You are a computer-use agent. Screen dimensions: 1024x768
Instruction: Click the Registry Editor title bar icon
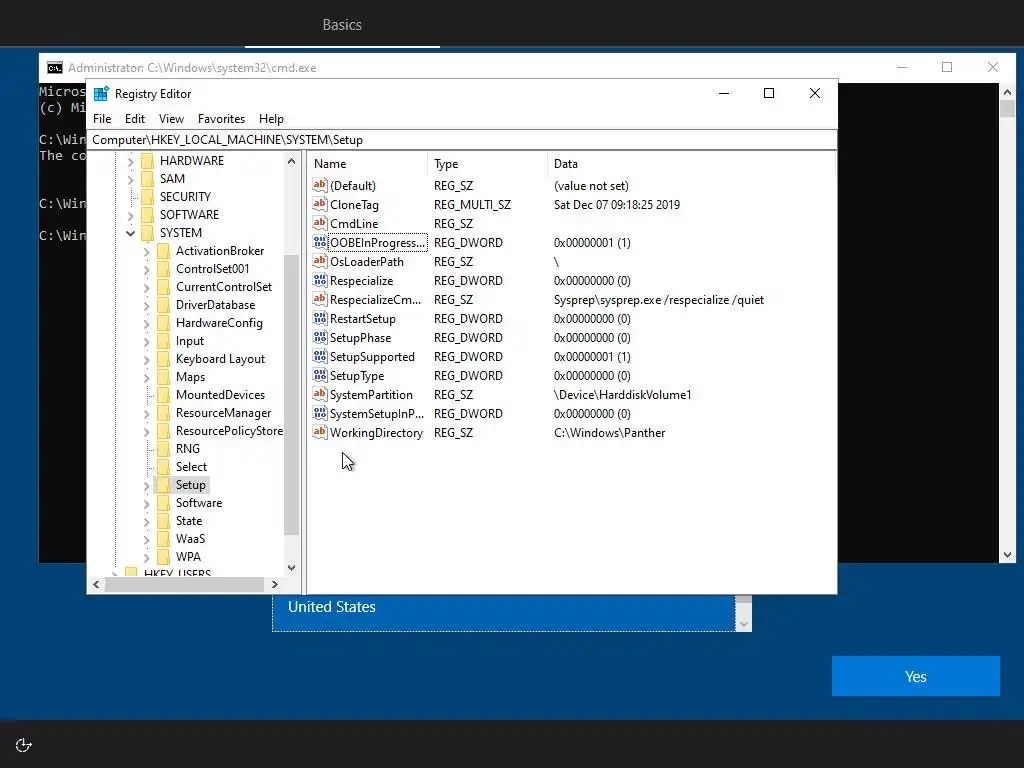point(101,93)
